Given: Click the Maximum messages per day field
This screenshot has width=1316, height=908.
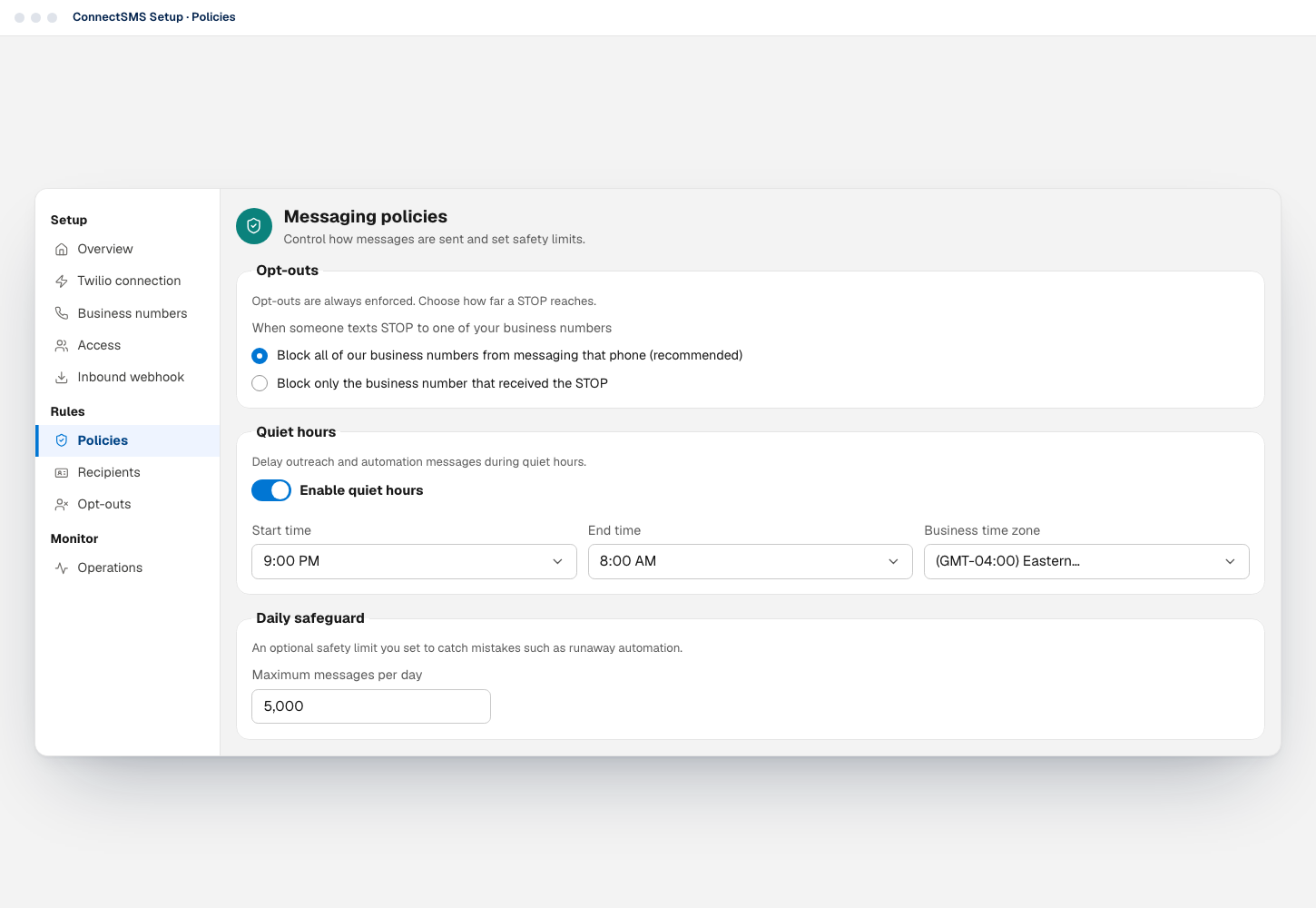Looking at the screenshot, I should pos(371,706).
